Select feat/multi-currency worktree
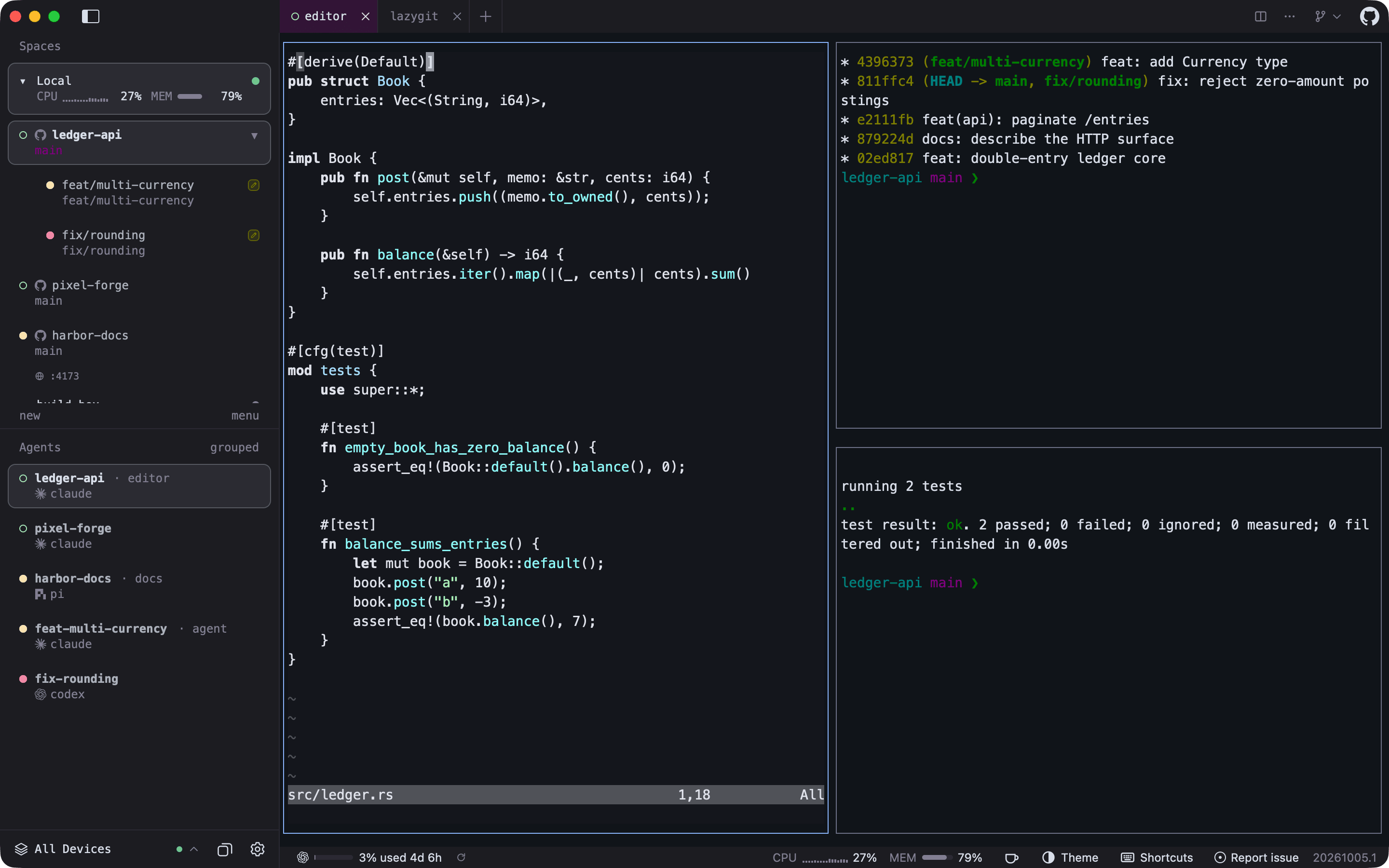 point(139,192)
